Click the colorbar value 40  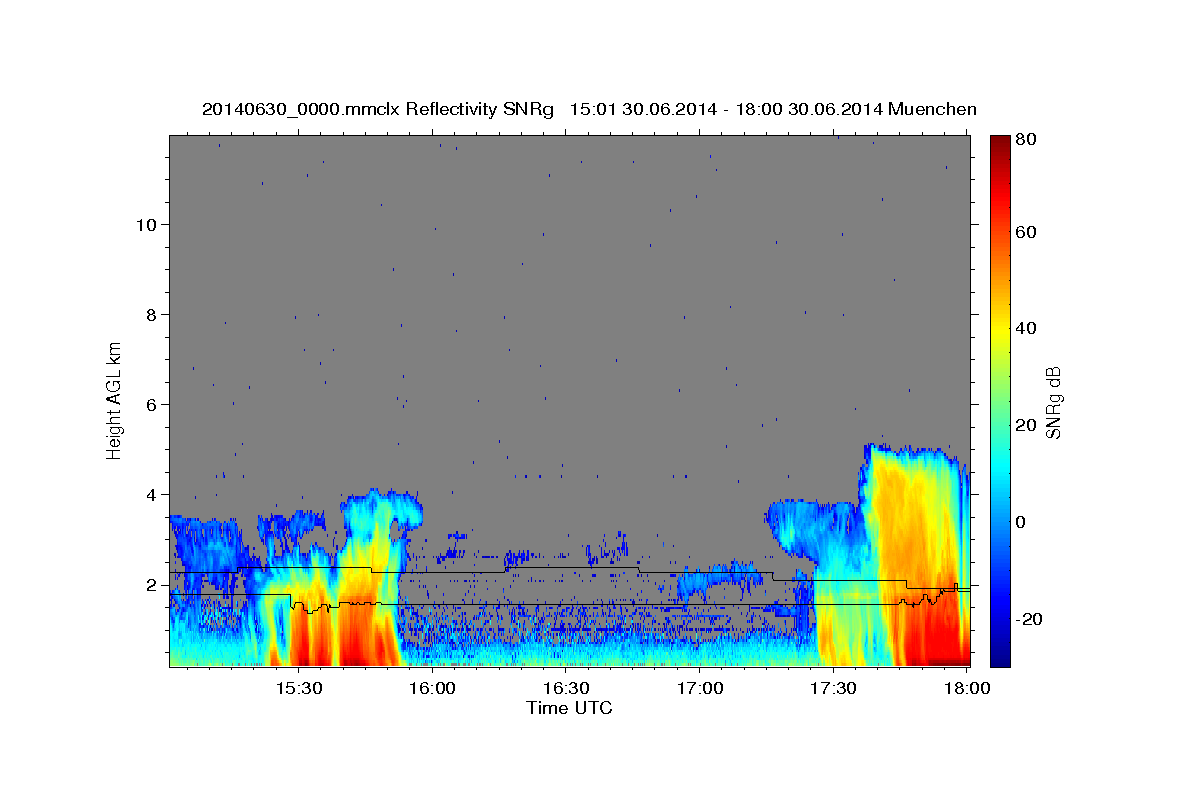tap(1026, 328)
